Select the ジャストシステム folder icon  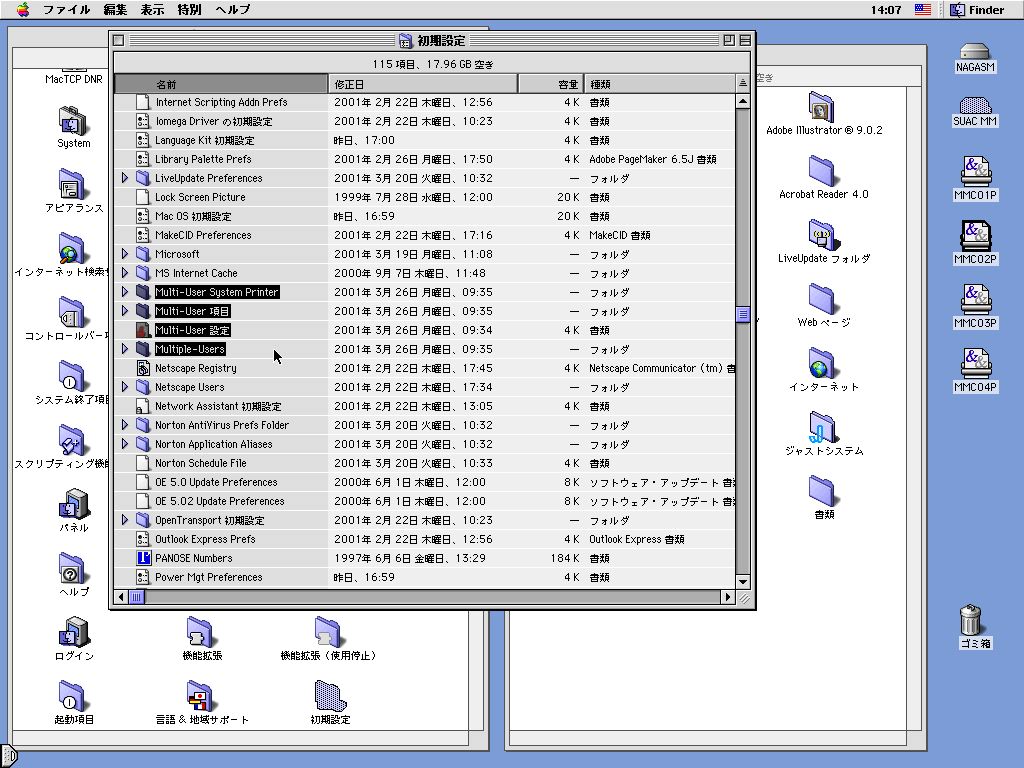[x=822, y=426]
